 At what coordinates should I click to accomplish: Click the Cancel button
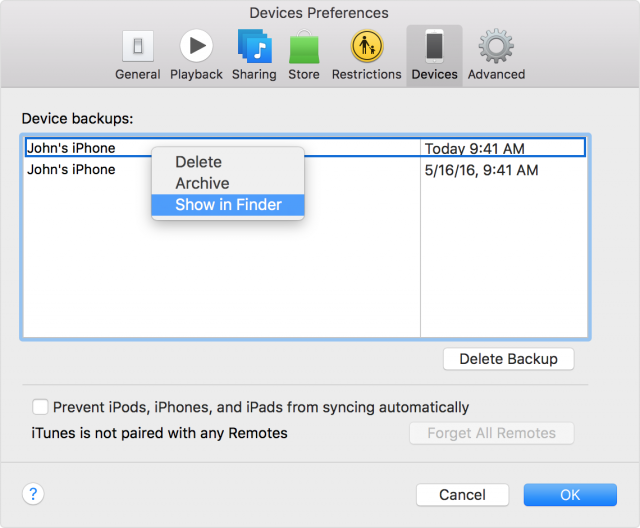point(462,495)
